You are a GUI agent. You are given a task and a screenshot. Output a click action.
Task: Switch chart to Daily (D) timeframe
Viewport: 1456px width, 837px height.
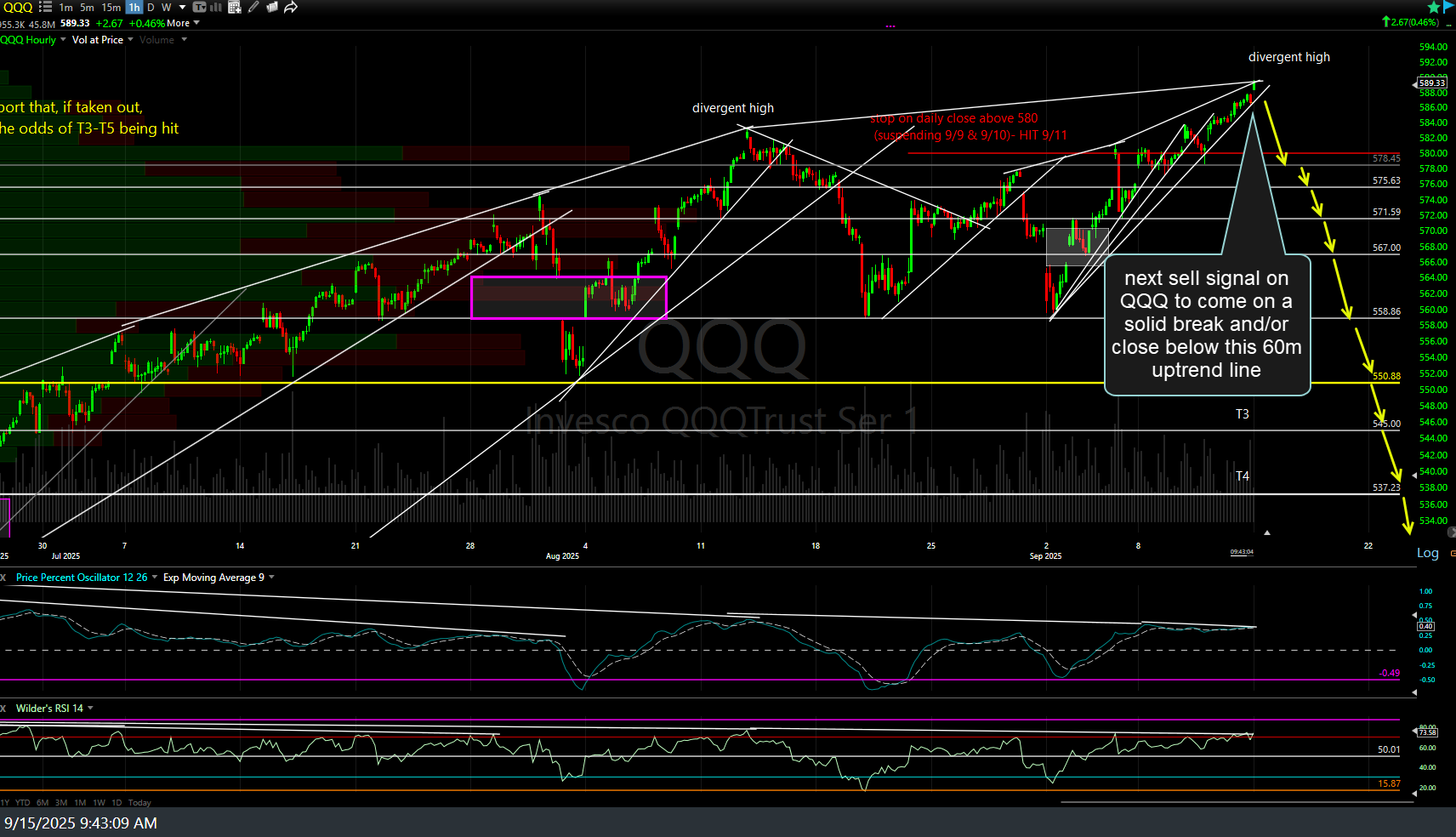click(x=151, y=7)
